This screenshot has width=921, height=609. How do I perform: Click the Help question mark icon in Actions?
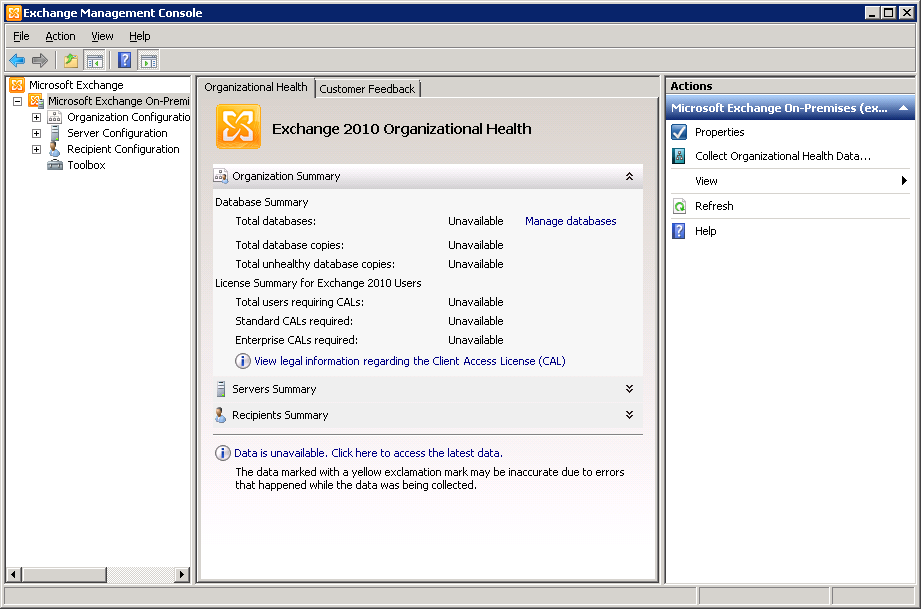[x=679, y=231]
